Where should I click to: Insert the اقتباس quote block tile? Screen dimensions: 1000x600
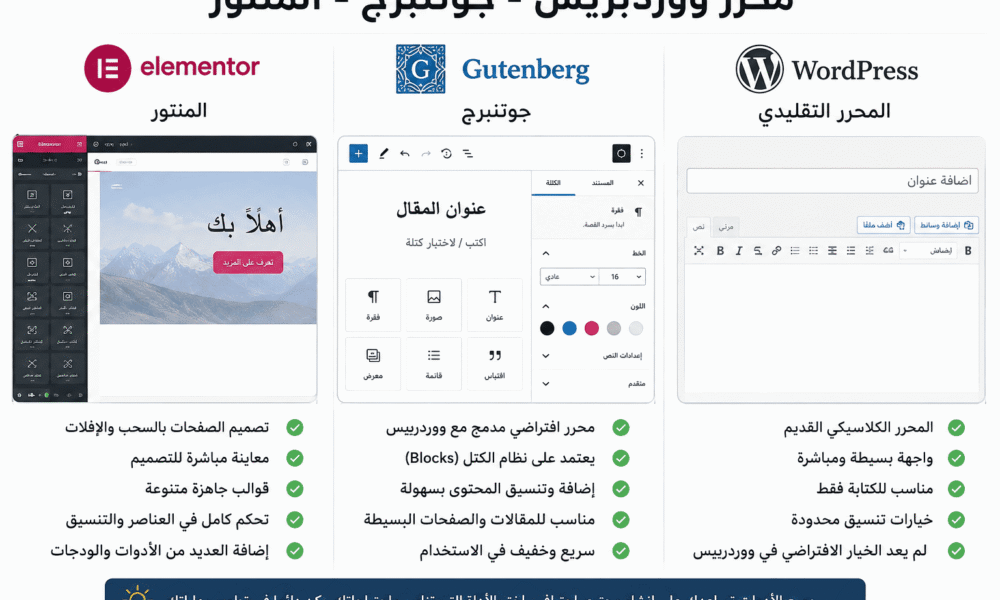(x=494, y=363)
